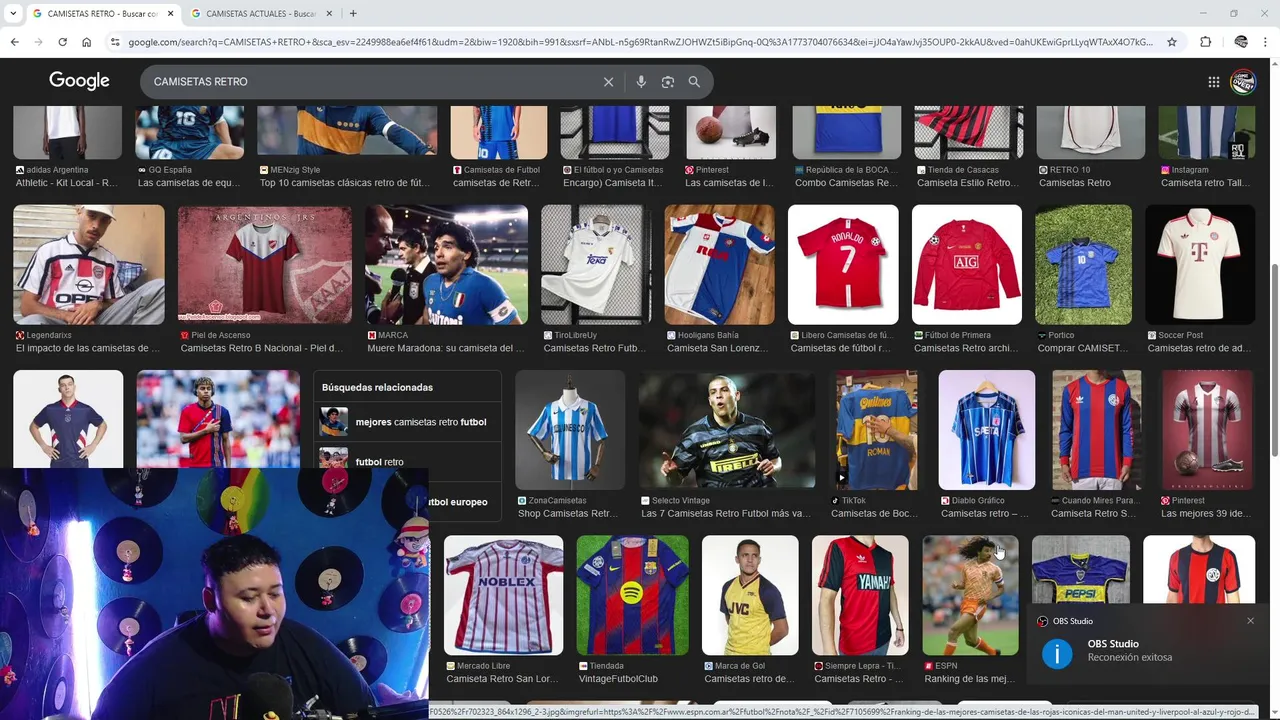Select the CAMISETAS RETRO tab
Viewport: 1280px width, 720px height.
[x=102, y=13]
